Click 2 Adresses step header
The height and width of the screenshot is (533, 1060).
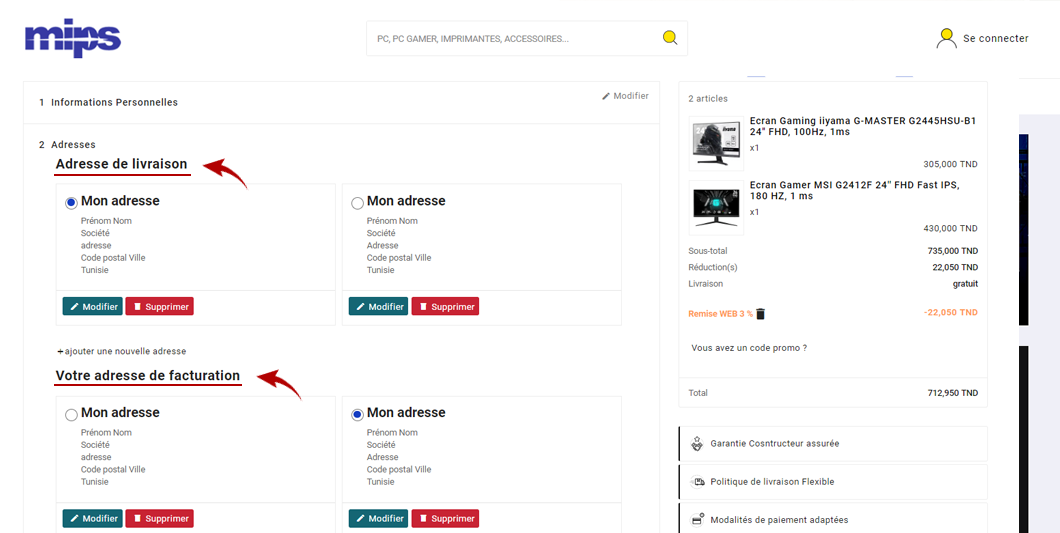(68, 144)
